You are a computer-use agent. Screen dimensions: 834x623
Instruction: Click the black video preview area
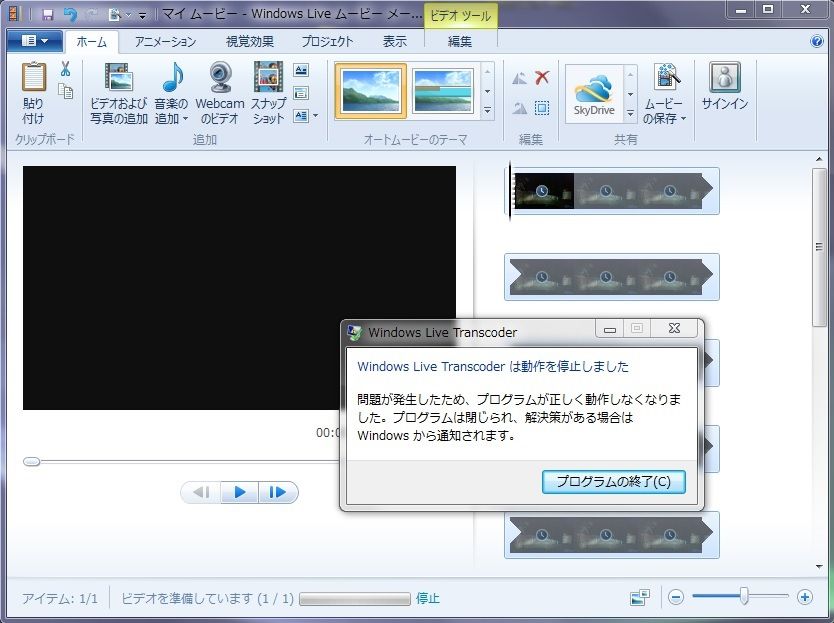pyautogui.click(x=239, y=288)
